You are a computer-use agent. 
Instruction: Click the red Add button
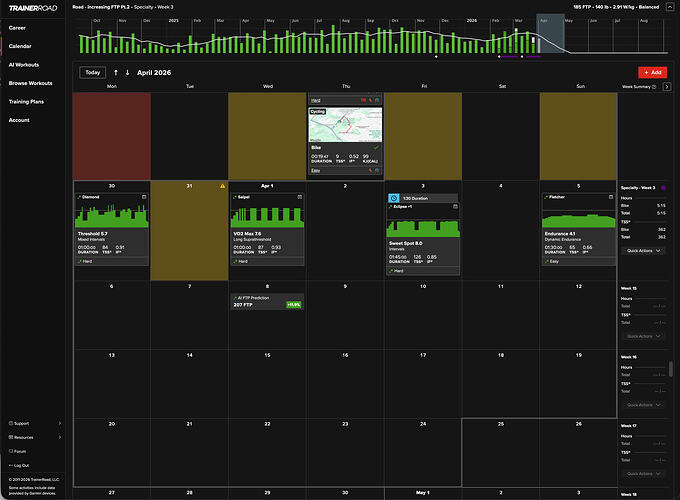coord(652,72)
